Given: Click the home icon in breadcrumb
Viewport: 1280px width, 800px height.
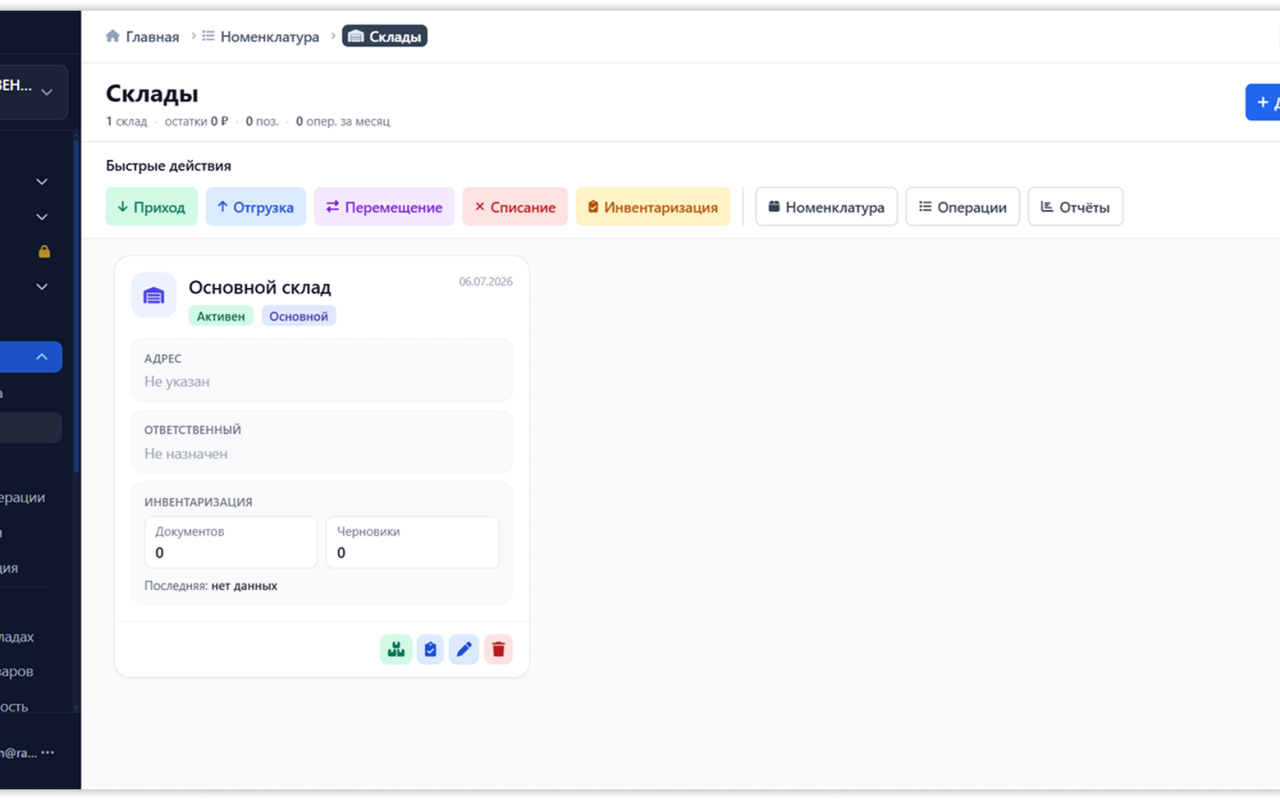Looking at the screenshot, I should (113, 36).
